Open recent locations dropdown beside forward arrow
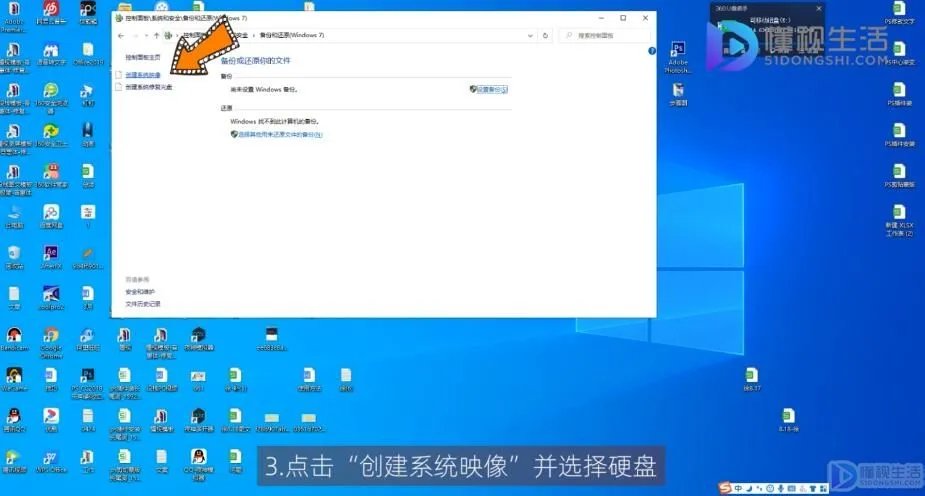The width and height of the screenshot is (925, 496). point(146,35)
